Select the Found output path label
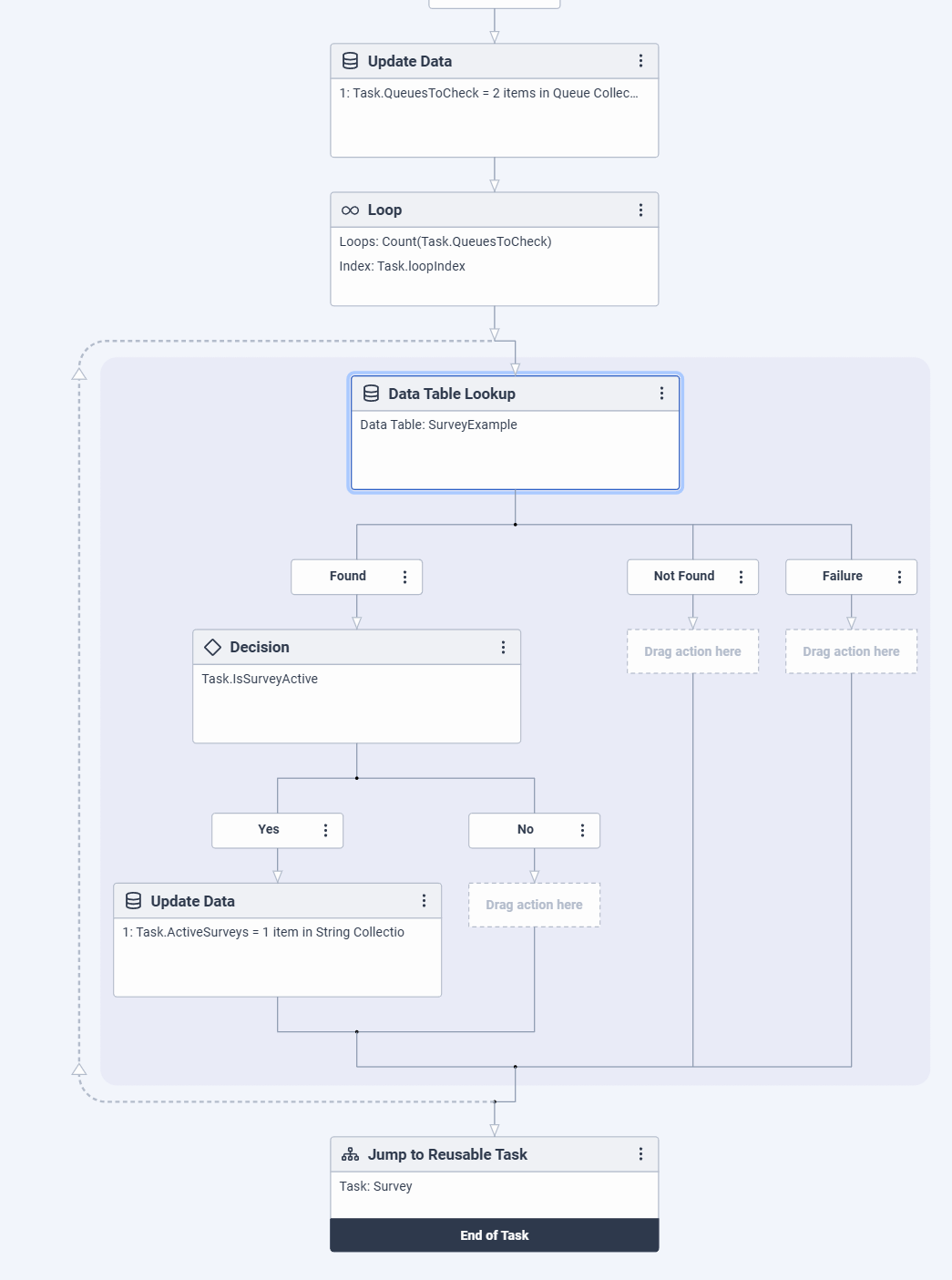The width and height of the screenshot is (952, 1280). coord(347,577)
